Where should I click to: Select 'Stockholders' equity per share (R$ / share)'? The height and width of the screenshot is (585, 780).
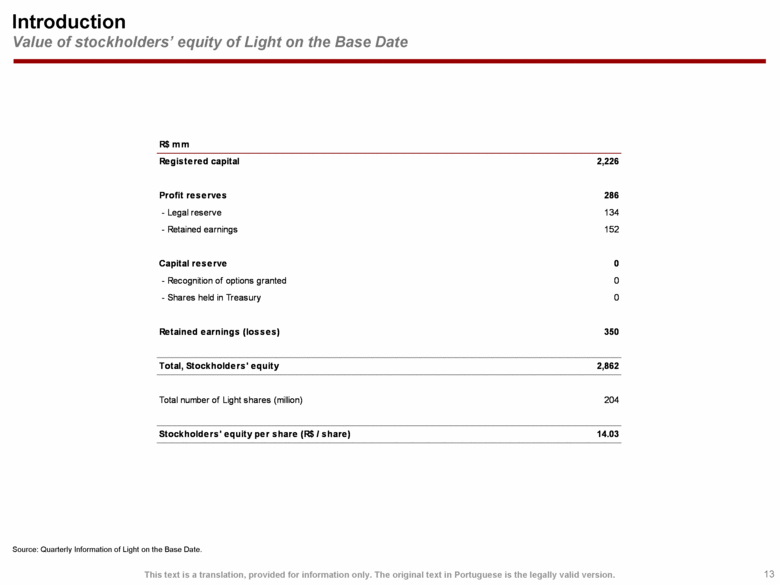pyautogui.click(x=255, y=434)
